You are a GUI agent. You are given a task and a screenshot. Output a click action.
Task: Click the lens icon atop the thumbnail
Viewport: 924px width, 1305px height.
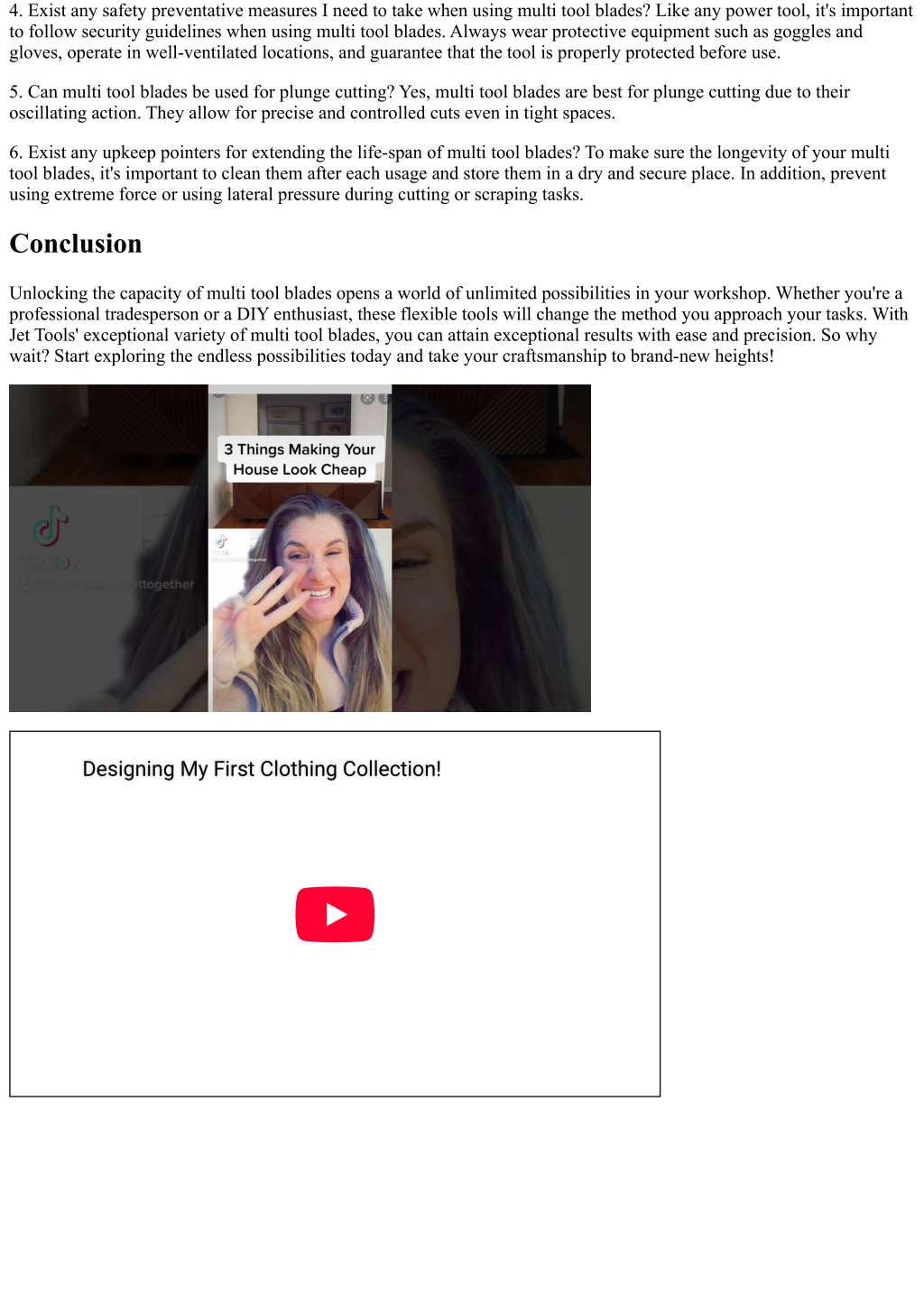pyautogui.click(x=367, y=398)
